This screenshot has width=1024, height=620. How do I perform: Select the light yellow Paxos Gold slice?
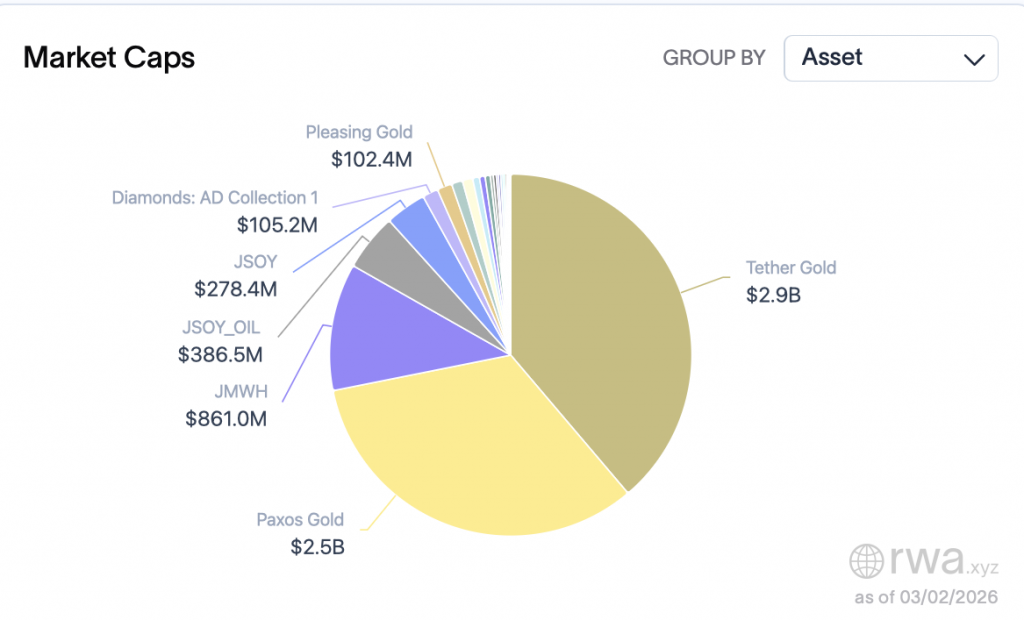click(470, 450)
